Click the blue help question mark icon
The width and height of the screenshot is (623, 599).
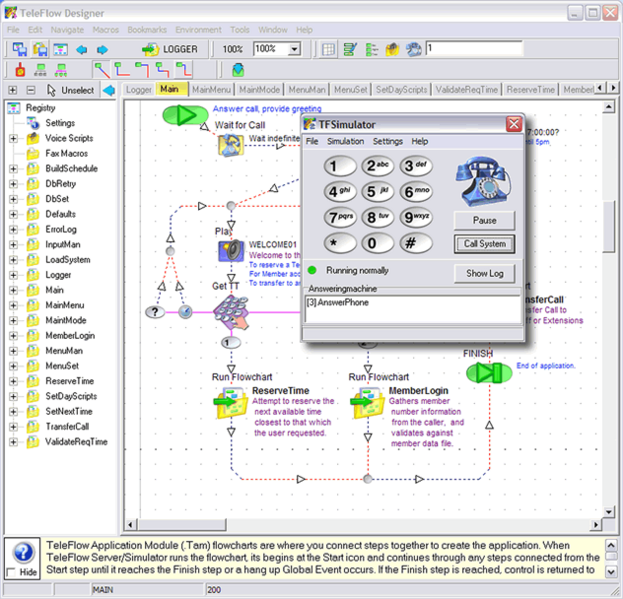23,552
